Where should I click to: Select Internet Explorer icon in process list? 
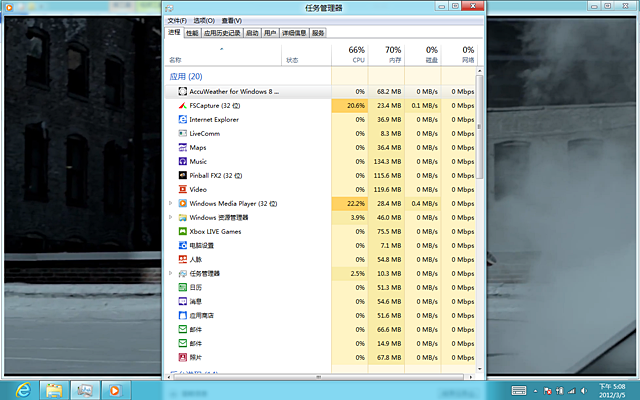[182, 119]
